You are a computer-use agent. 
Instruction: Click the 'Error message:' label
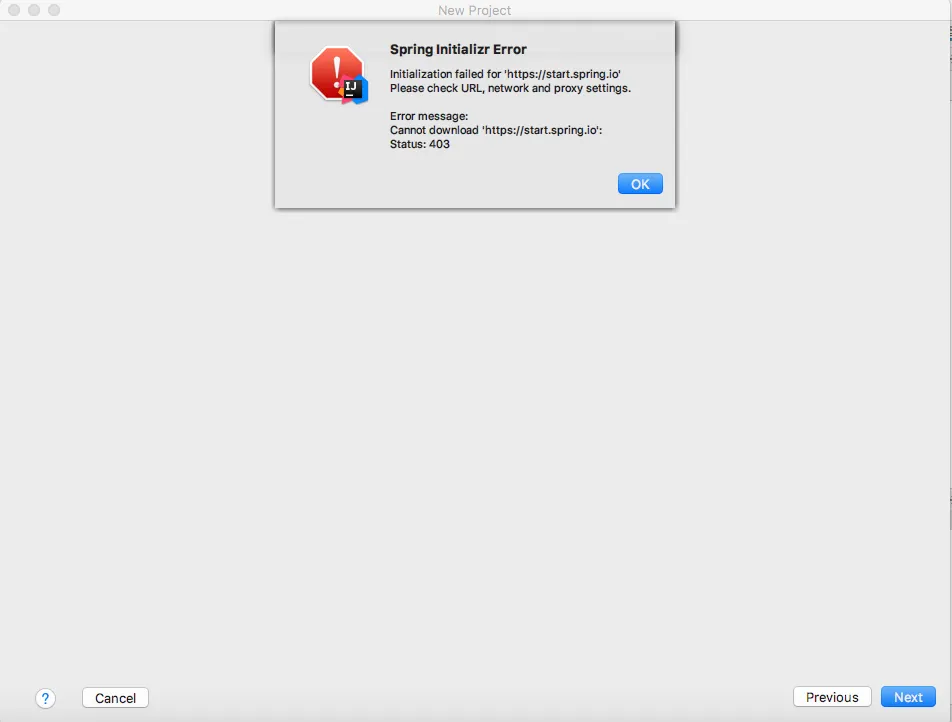(x=429, y=116)
